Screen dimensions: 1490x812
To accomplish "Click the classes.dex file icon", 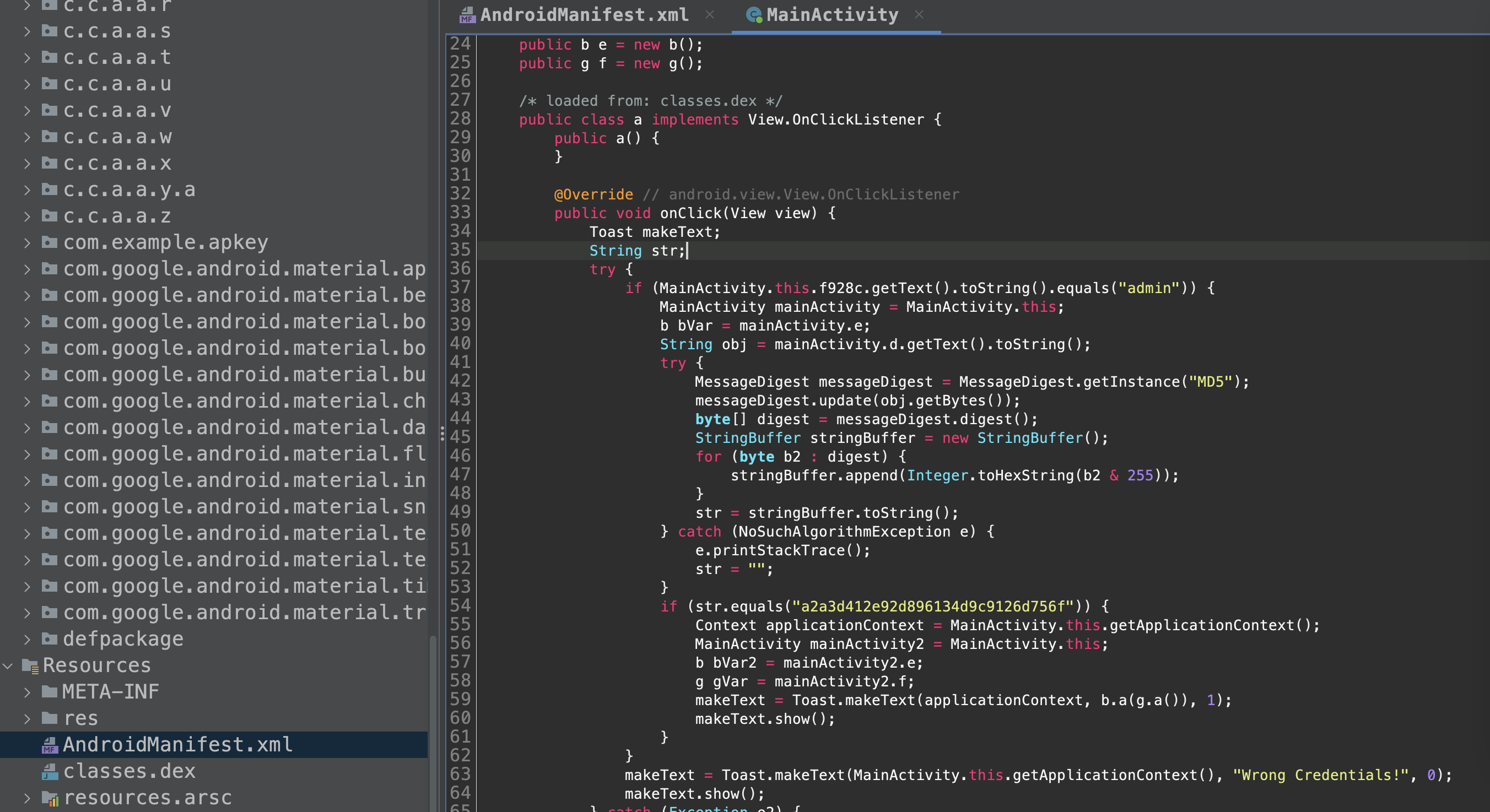I will 50,772.
